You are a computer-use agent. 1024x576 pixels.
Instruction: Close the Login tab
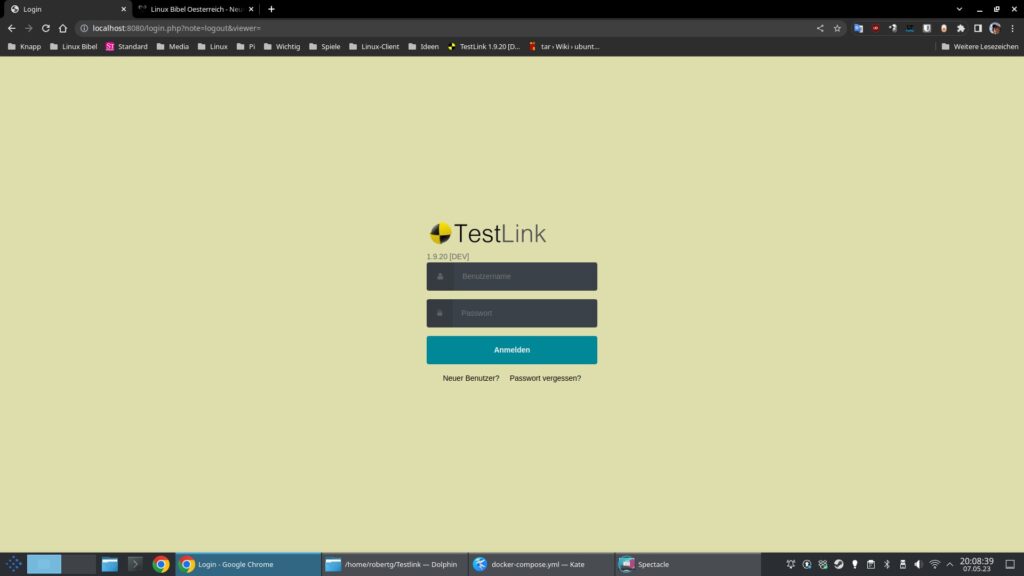tap(123, 9)
